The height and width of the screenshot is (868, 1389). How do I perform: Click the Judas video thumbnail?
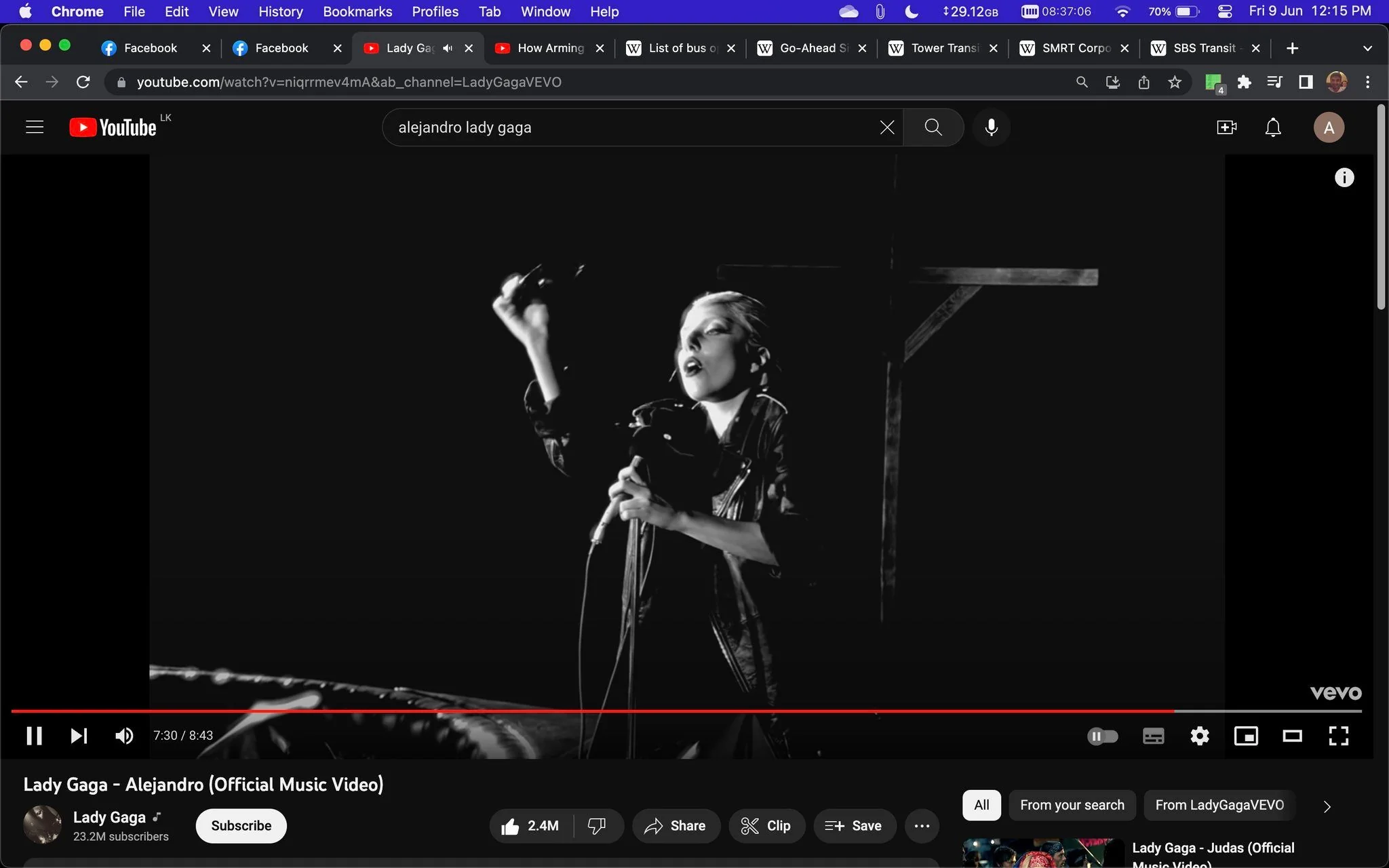tap(1042, 853)
